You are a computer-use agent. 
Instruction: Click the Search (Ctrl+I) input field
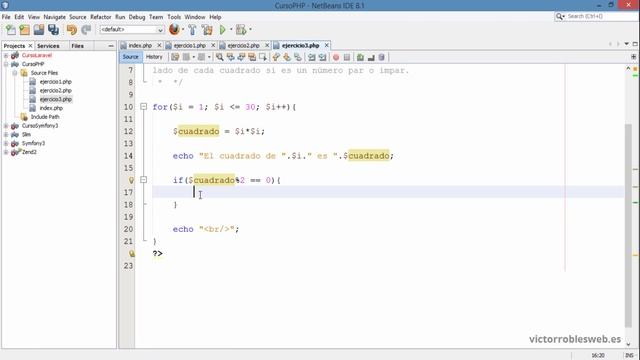(x=601, y=16)
